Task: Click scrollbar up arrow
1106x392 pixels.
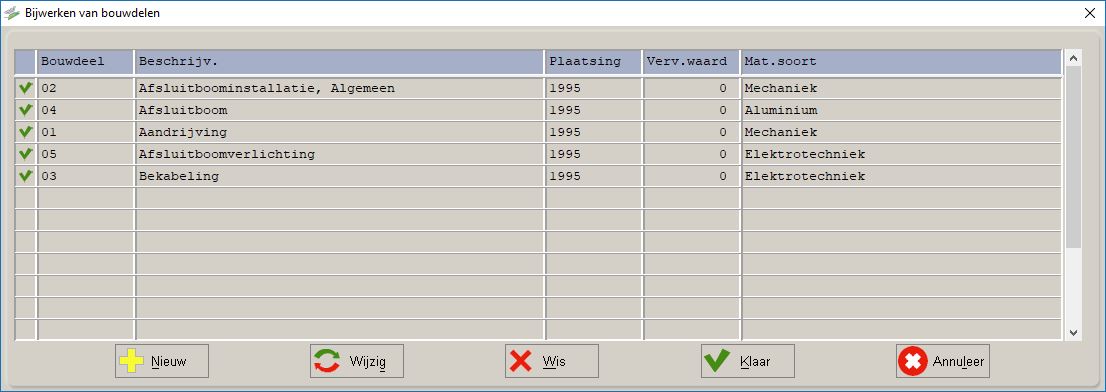Action: tap(1073, 59)
